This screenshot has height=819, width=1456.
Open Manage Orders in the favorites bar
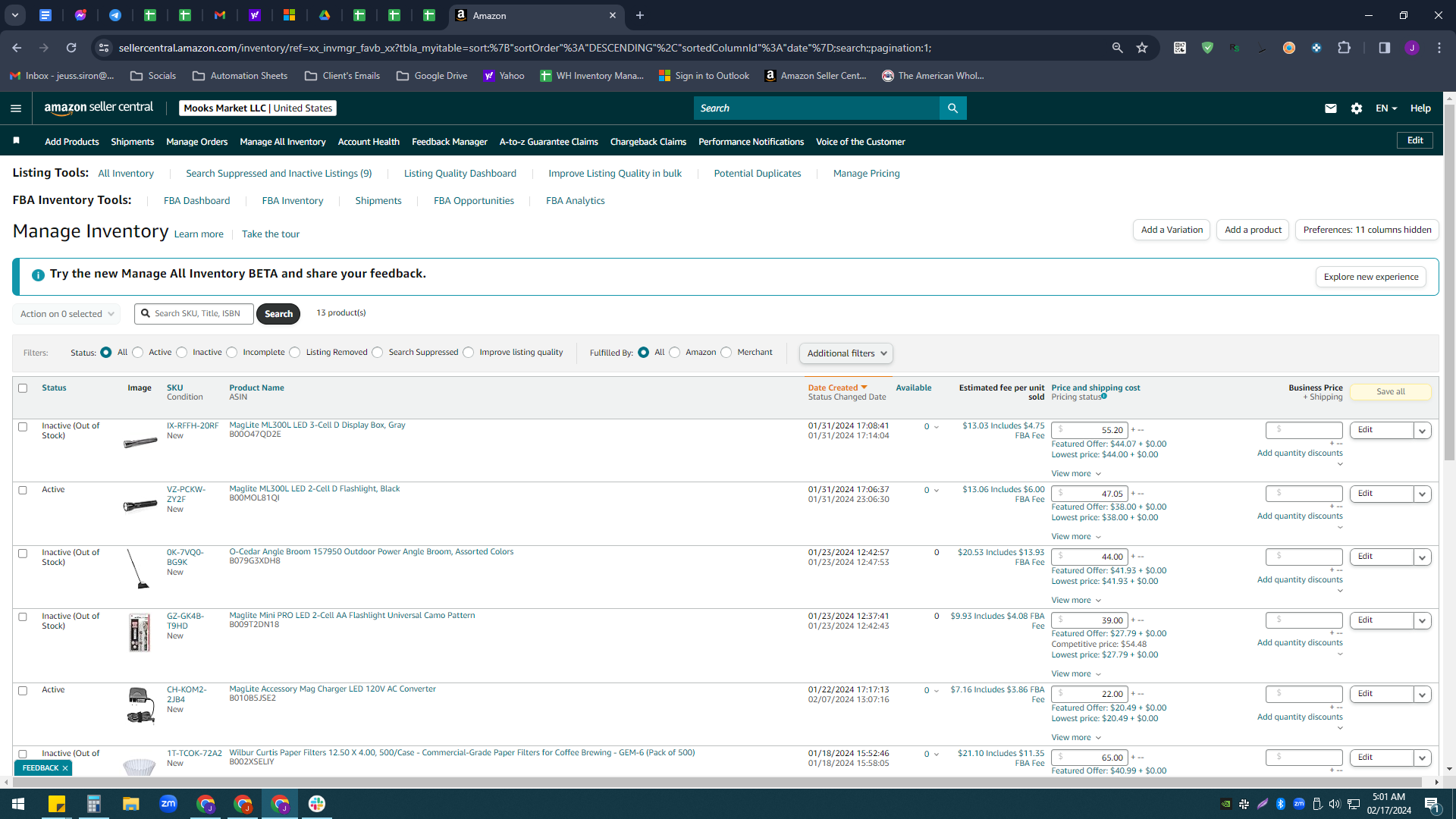[196, 142]
